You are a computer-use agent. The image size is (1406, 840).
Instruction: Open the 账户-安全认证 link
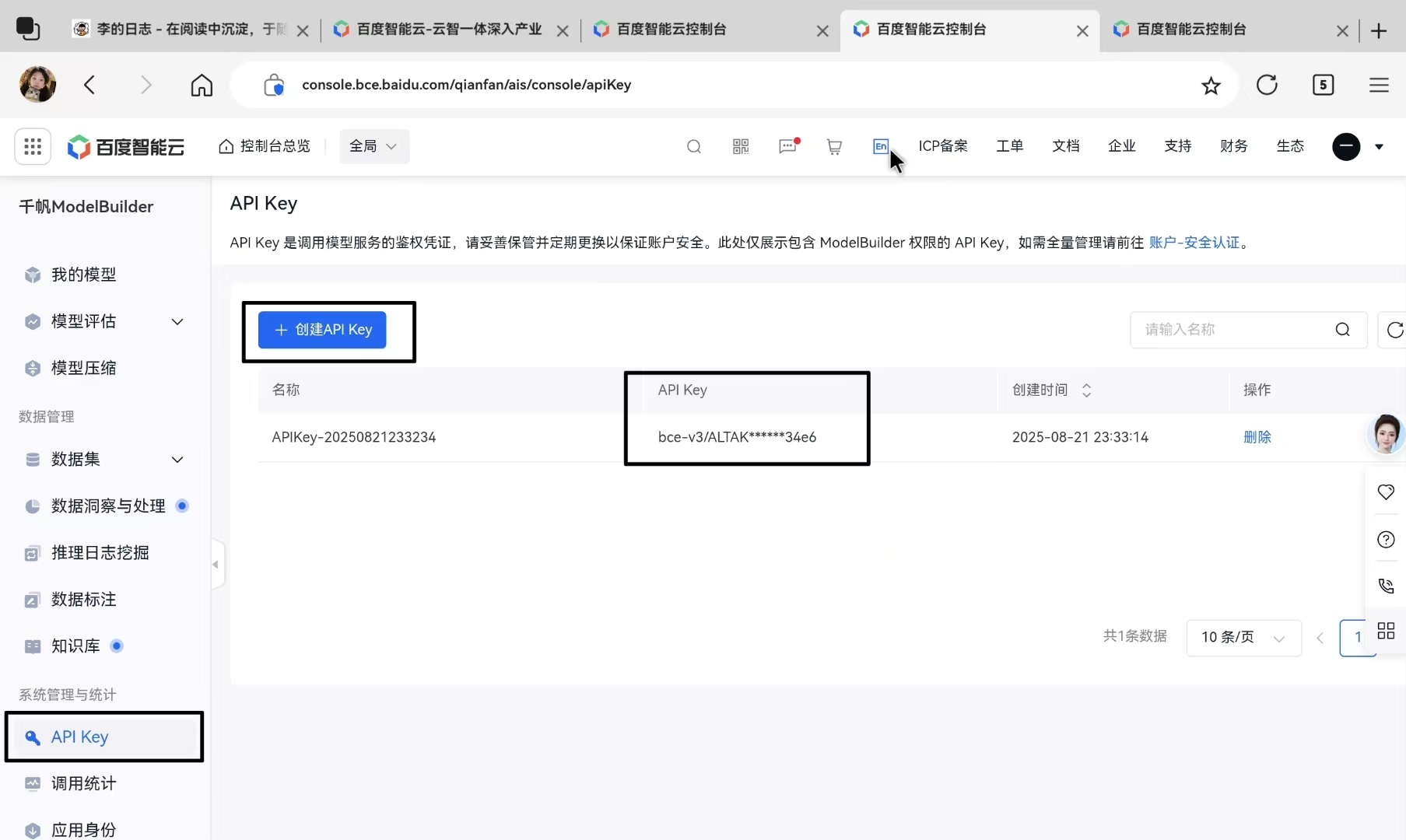pyautogui.click(x=1194, y=243)
